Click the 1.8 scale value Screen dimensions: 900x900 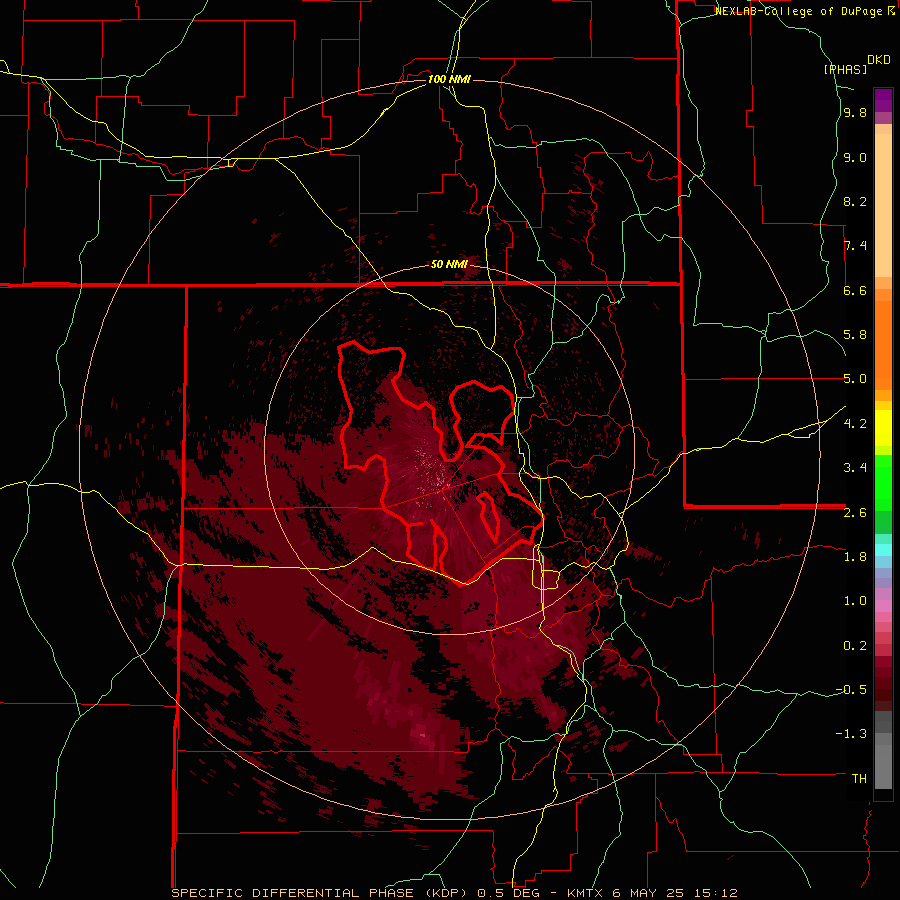(855, 557)
